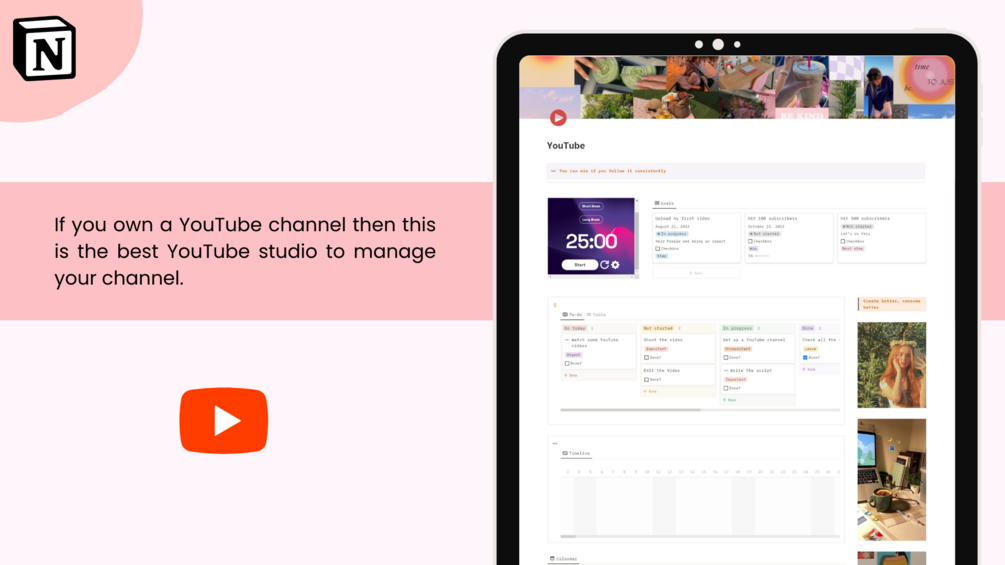This screenshot has width=1005, height=565.
Task: Click the 'Urgent' tag on Watch videos card
Action: click(x=573, y=355)
